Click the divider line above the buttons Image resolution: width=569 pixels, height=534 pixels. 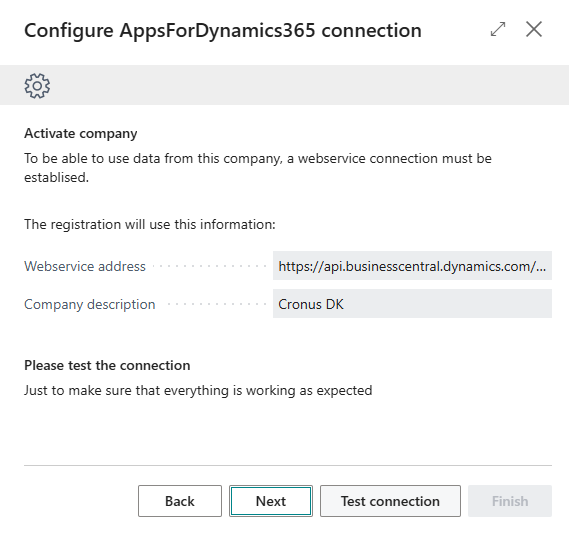[x=288, y=465]
